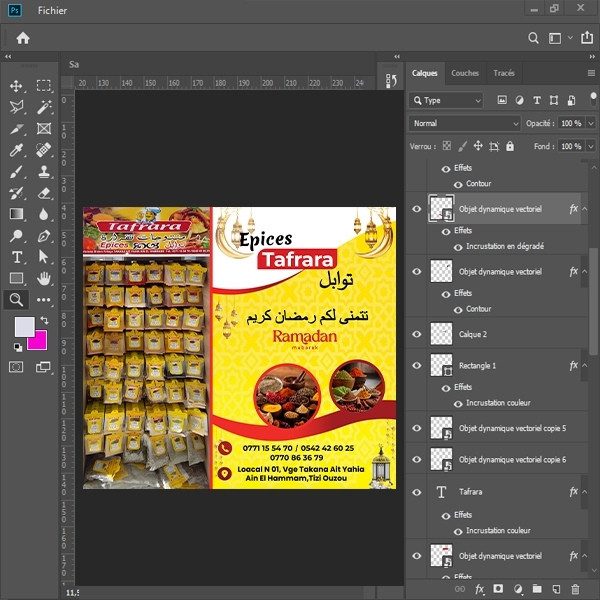Select the Horizontal Type tool
This screenshot has width=600, height=600.
pos(17,257)
